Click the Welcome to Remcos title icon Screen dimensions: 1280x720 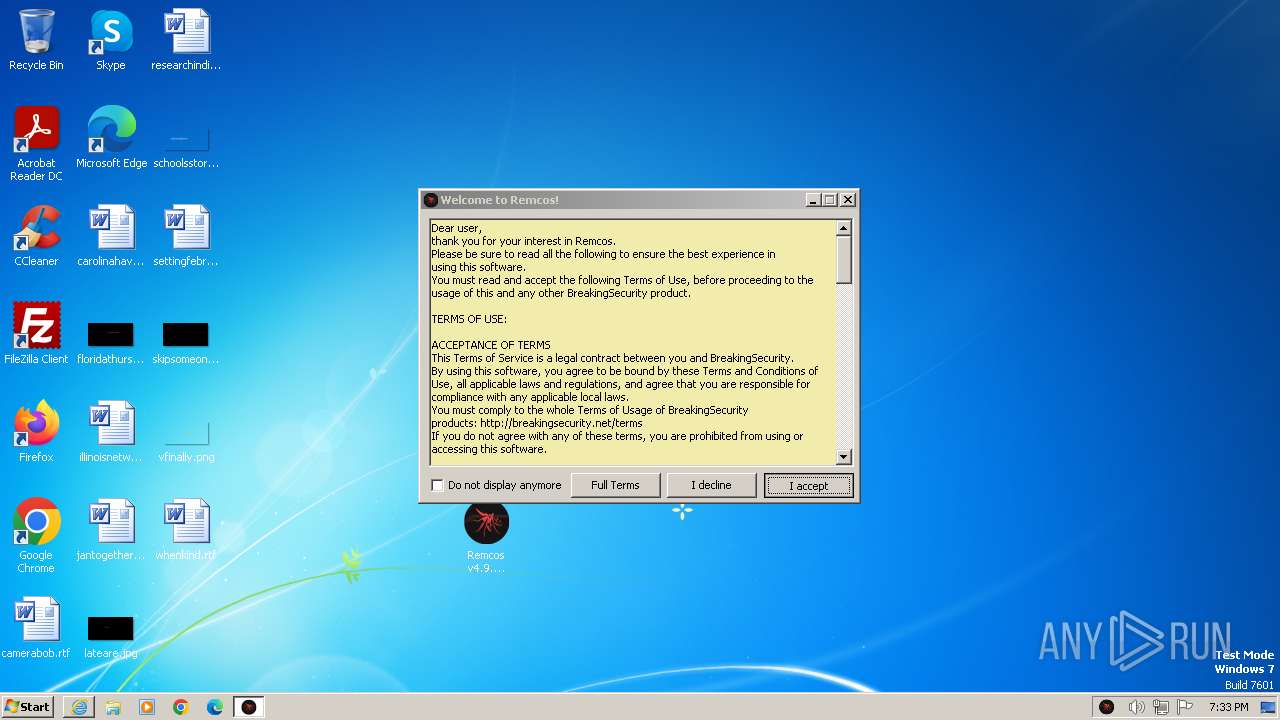[430, 200]
